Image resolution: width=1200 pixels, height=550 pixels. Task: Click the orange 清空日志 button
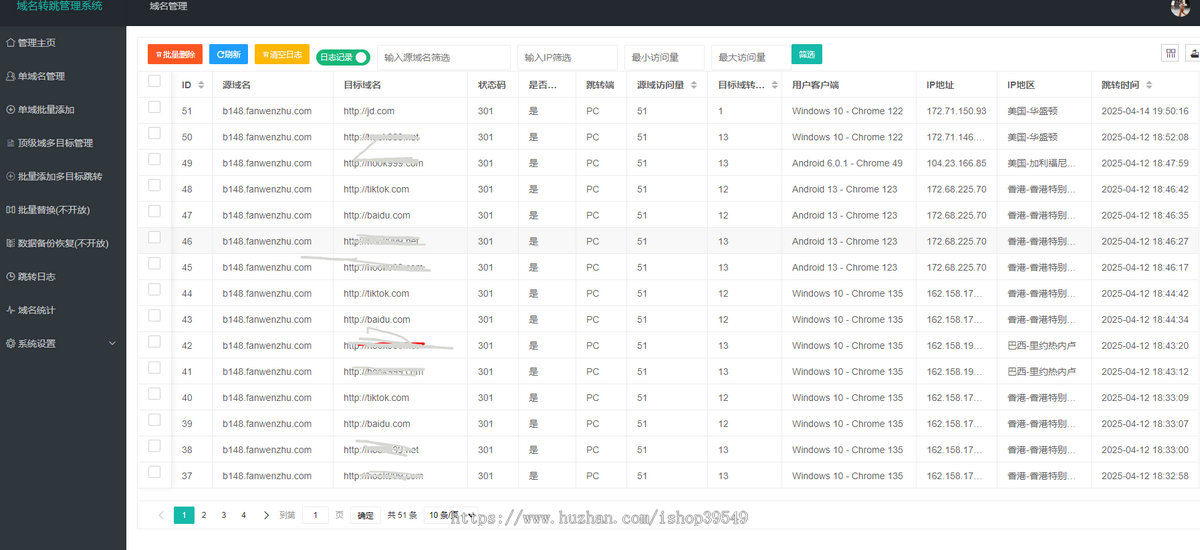pyautogui.click(x=282, y=54)
